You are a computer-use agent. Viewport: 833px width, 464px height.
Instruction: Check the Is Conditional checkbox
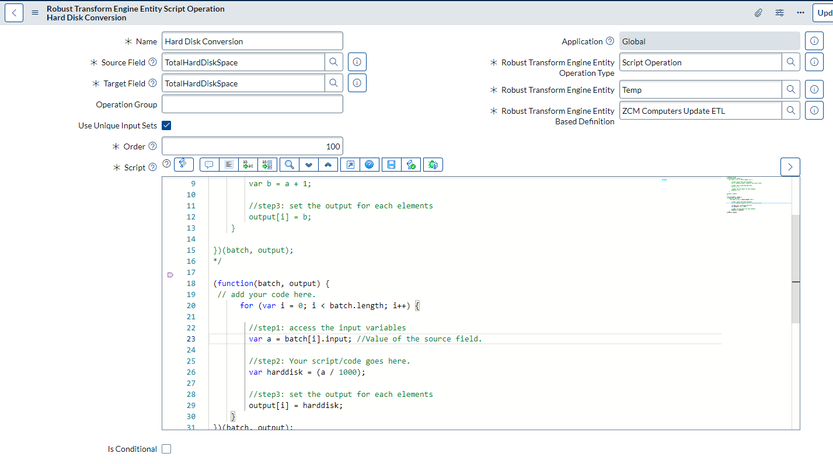point(166,449)
